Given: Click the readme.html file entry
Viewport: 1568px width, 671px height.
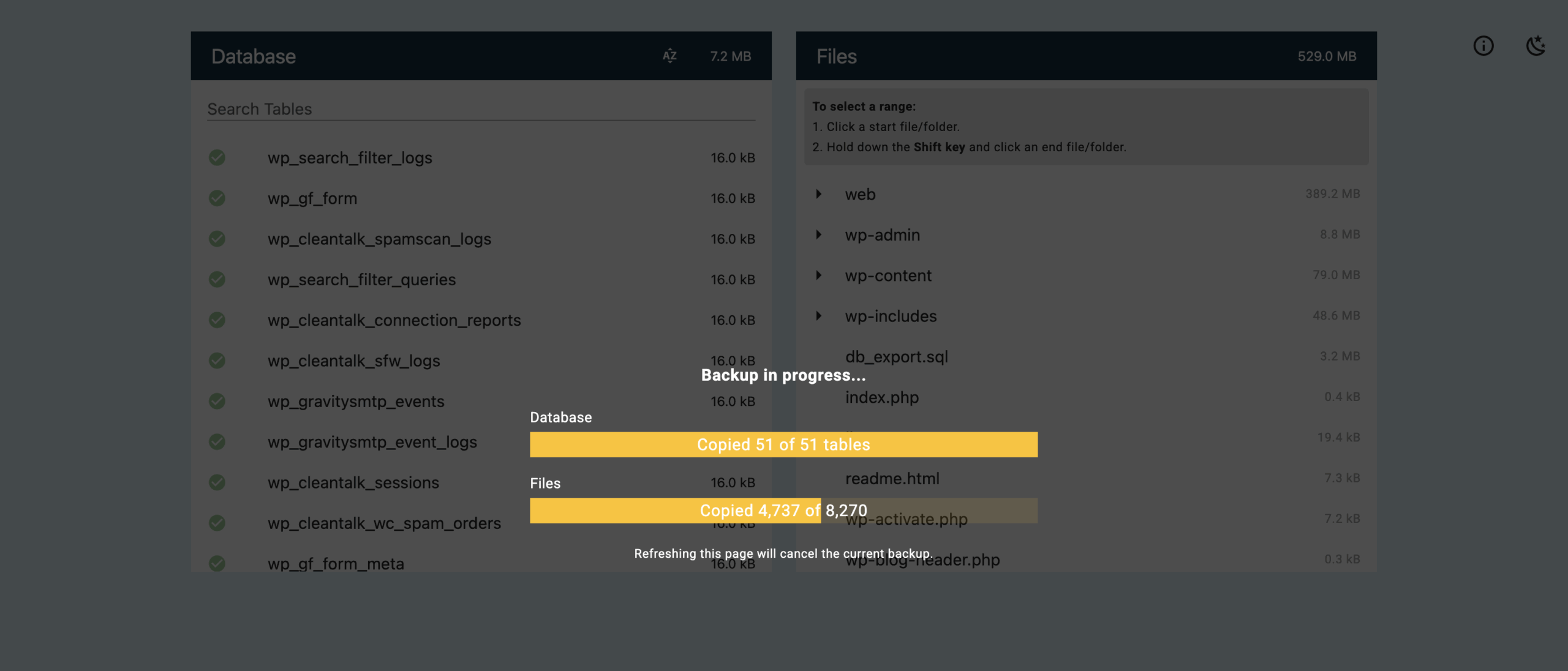Looking at the screenshot, I should (892, 479).
